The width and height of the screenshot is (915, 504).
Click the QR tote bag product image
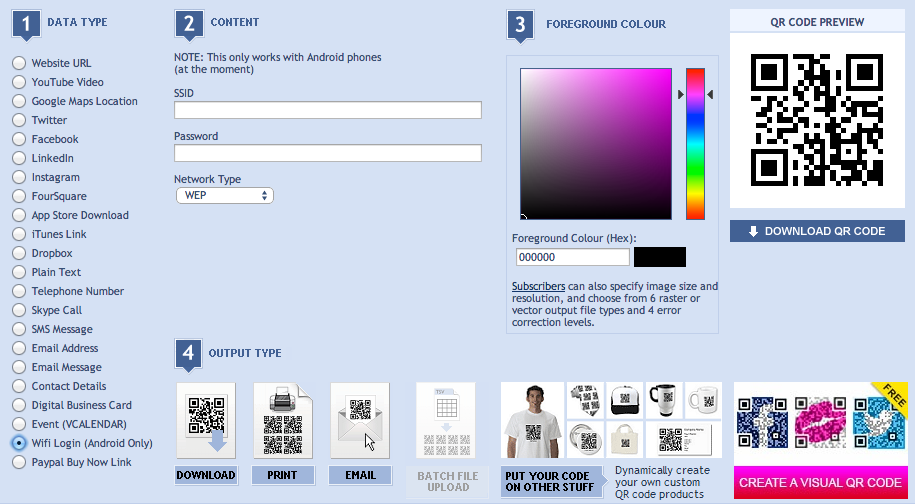coord(624,440)
